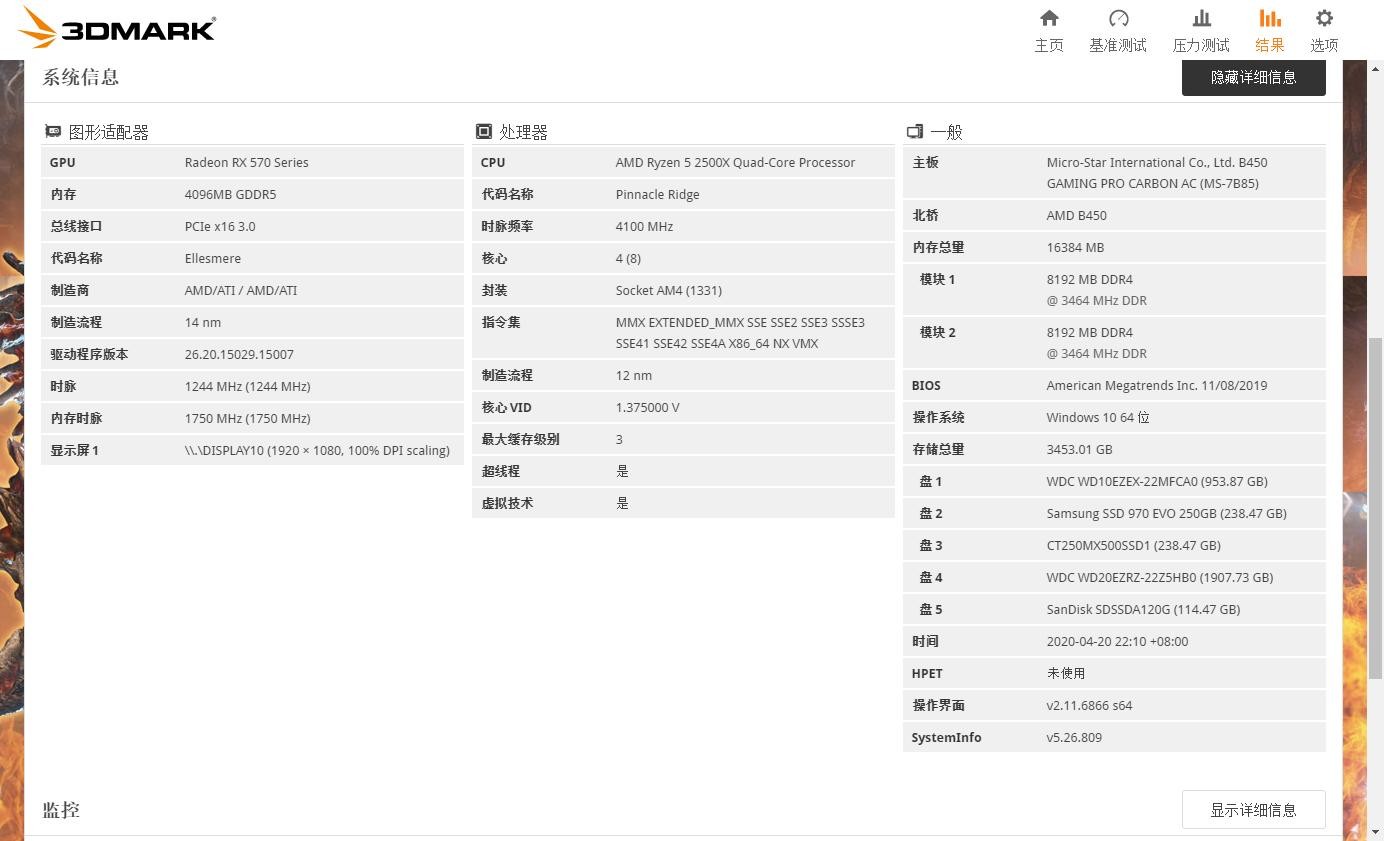1384x841 pixels.
Task: Click the core count 4 (8)
Action: point(628,258)
